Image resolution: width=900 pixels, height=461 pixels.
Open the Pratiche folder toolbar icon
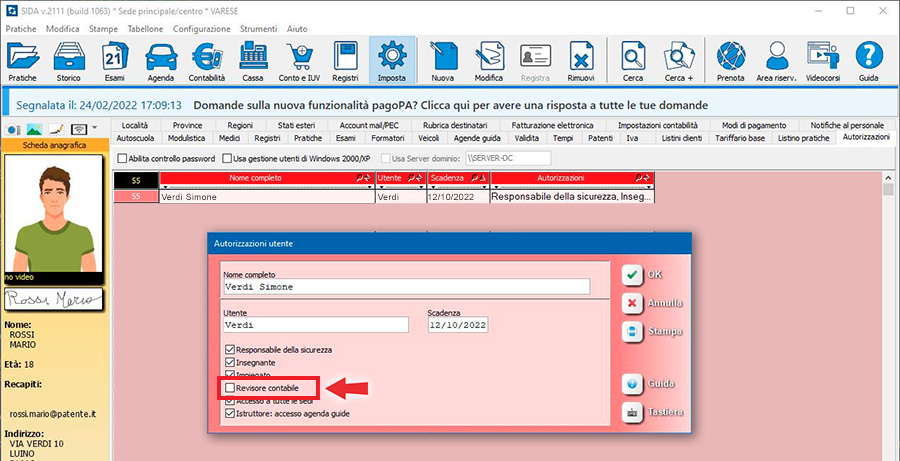click(23, 61)
